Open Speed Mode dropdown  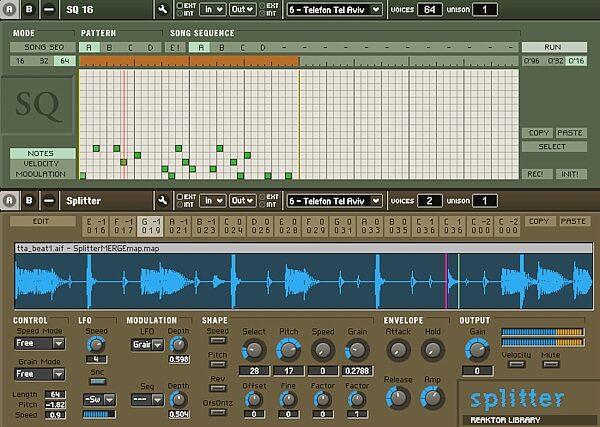click(39, 343)
